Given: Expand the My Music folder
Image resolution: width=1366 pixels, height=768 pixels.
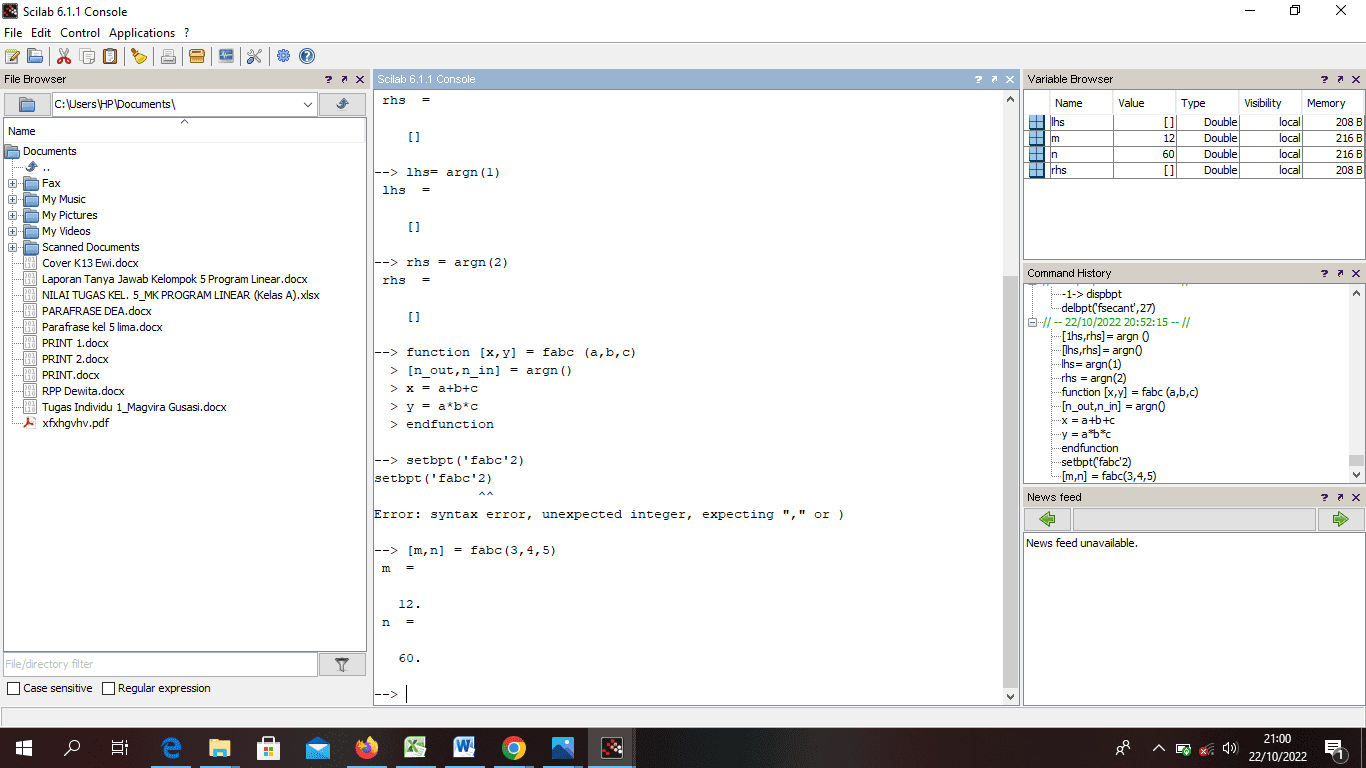Looking at the screenshot, I should coord(12,199).
